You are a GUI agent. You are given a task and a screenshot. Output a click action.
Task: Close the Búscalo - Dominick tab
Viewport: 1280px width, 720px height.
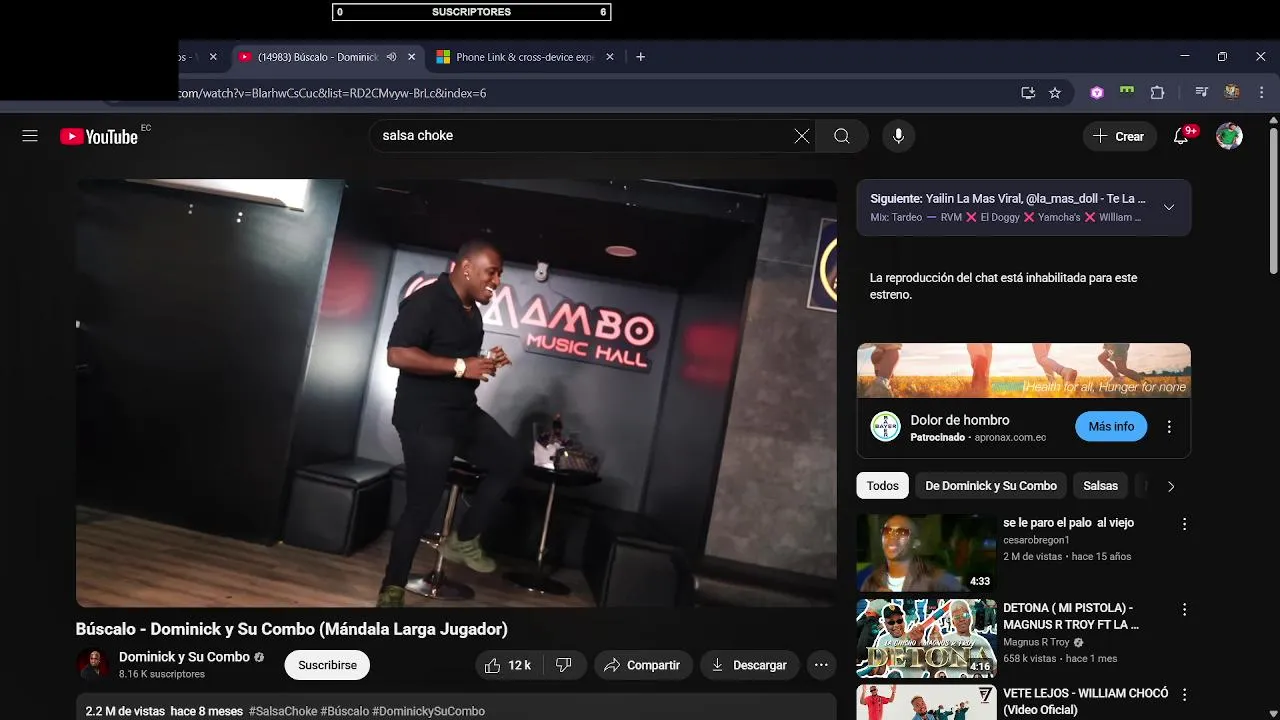pyautogui.click(x=411, y=57)
